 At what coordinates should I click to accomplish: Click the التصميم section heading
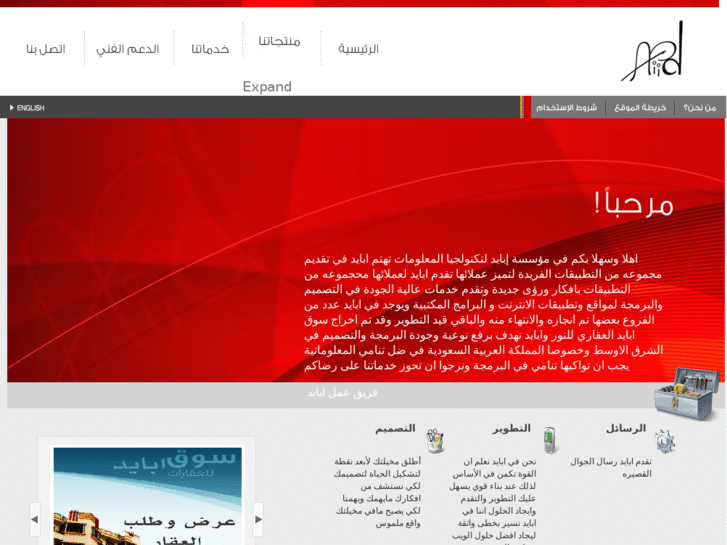(x=395, y=428)
